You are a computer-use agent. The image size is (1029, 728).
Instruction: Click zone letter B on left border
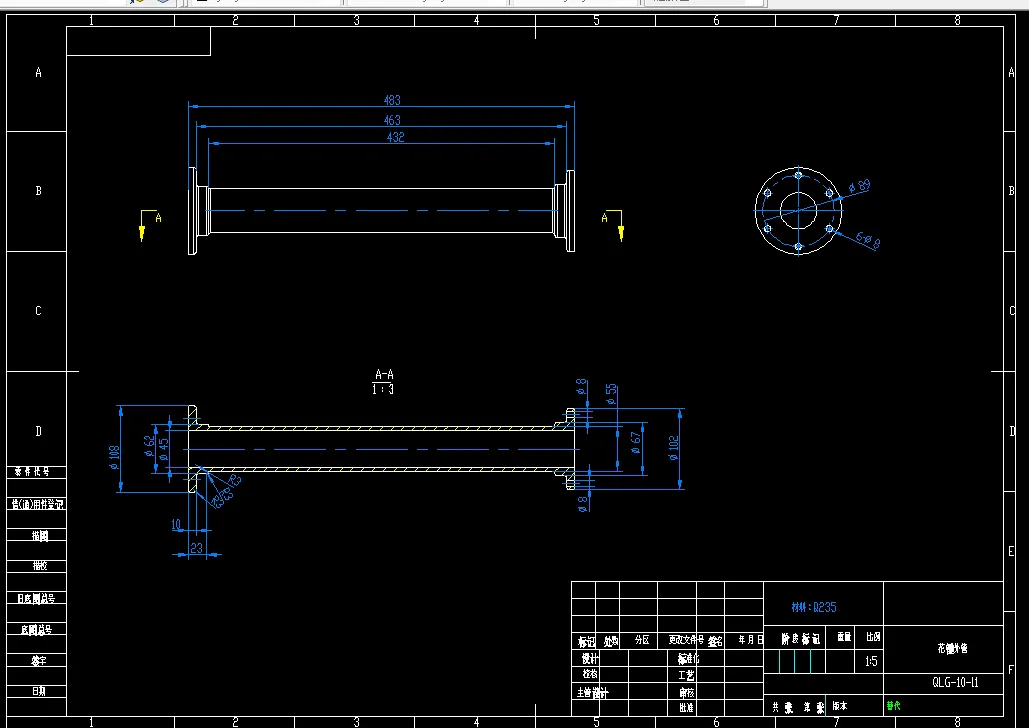pos(38,190)
